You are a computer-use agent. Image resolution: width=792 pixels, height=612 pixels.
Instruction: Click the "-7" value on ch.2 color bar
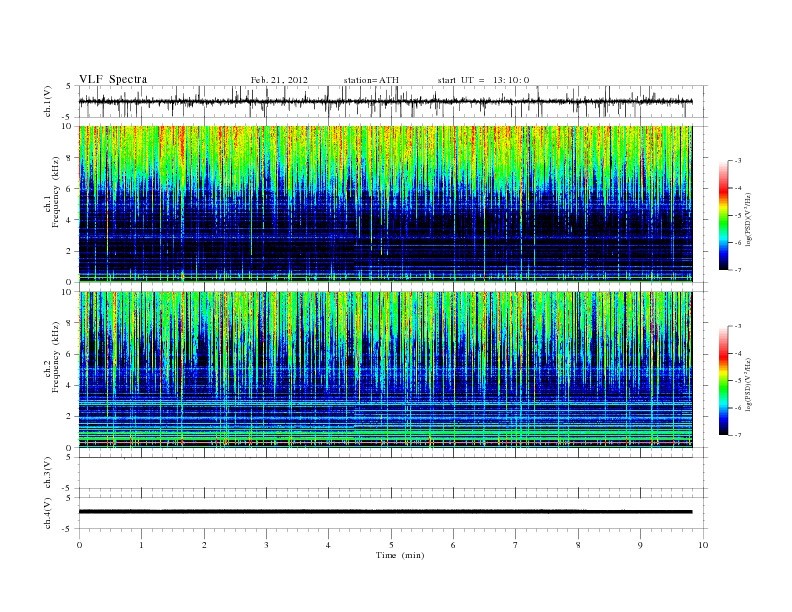pos(737,435)
